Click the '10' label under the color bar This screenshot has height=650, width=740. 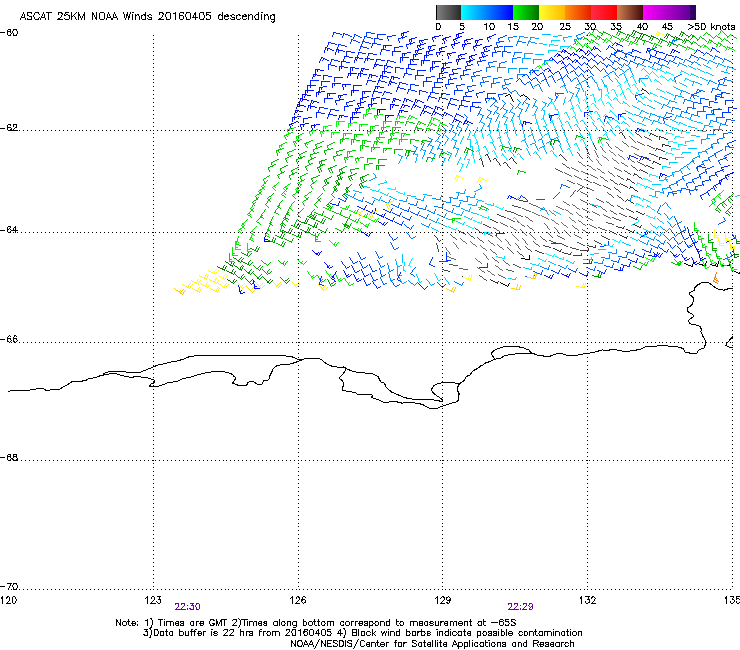pyautogui.click(x=489, y=27)
